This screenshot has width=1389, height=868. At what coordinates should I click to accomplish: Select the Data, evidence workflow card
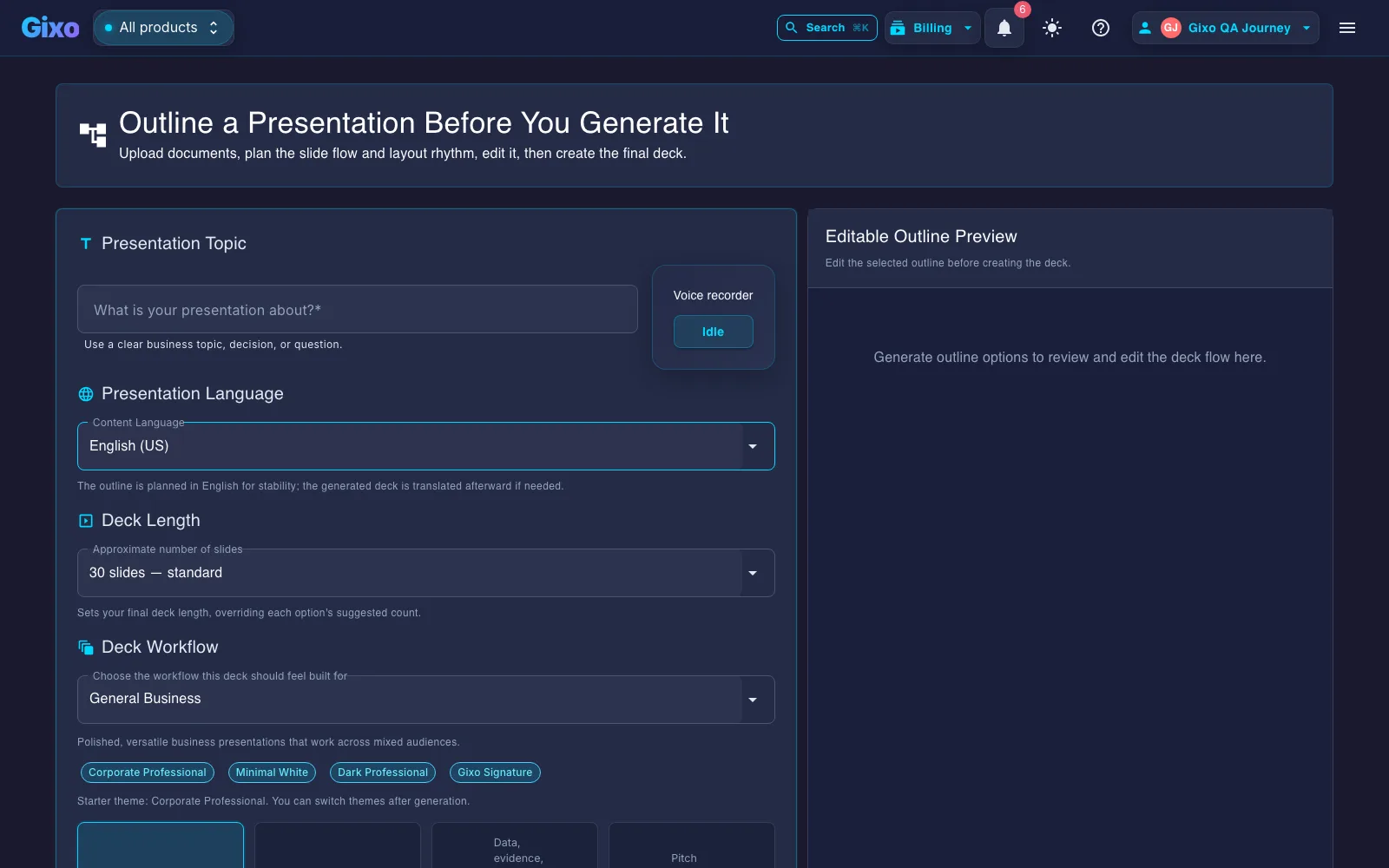(515, 845)
